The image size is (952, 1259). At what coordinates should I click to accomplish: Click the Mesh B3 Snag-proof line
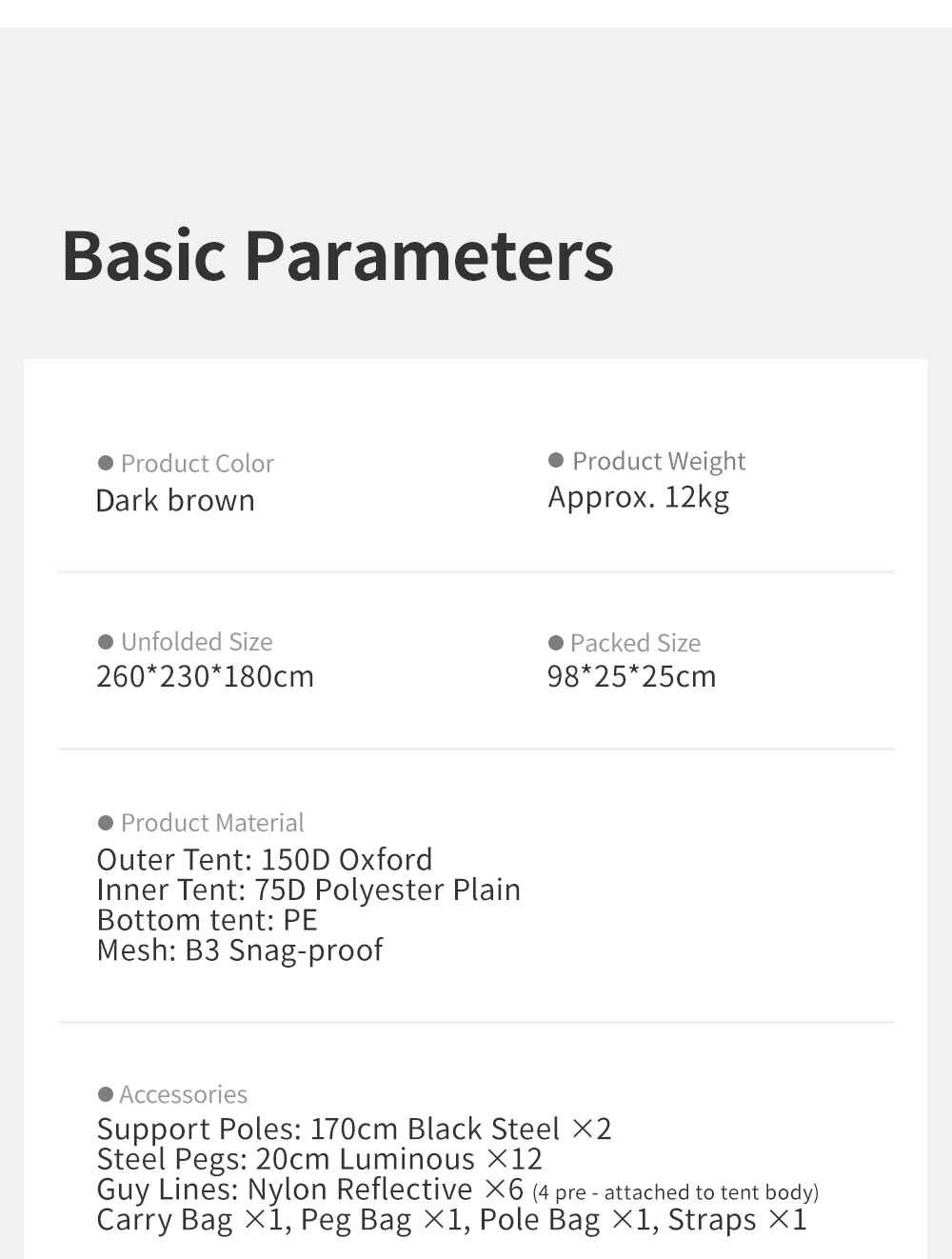pyautogui.click(x=240, y=950)
